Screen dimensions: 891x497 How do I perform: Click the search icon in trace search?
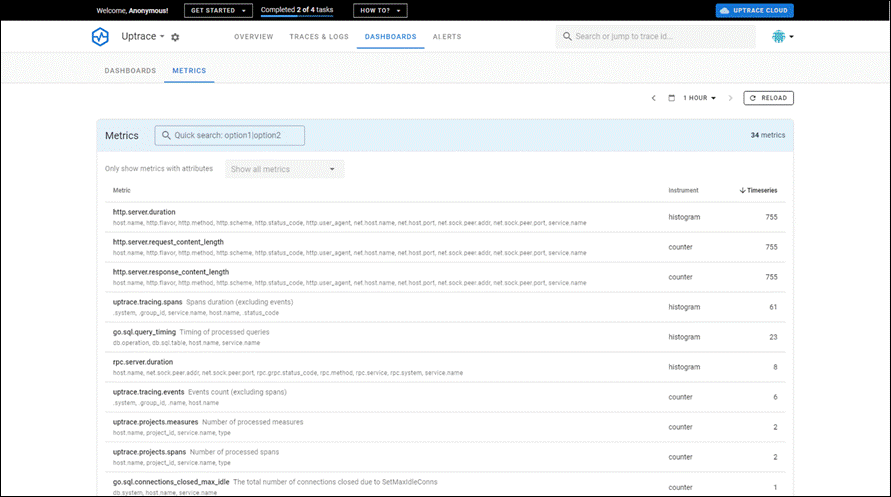click(567, 36)
